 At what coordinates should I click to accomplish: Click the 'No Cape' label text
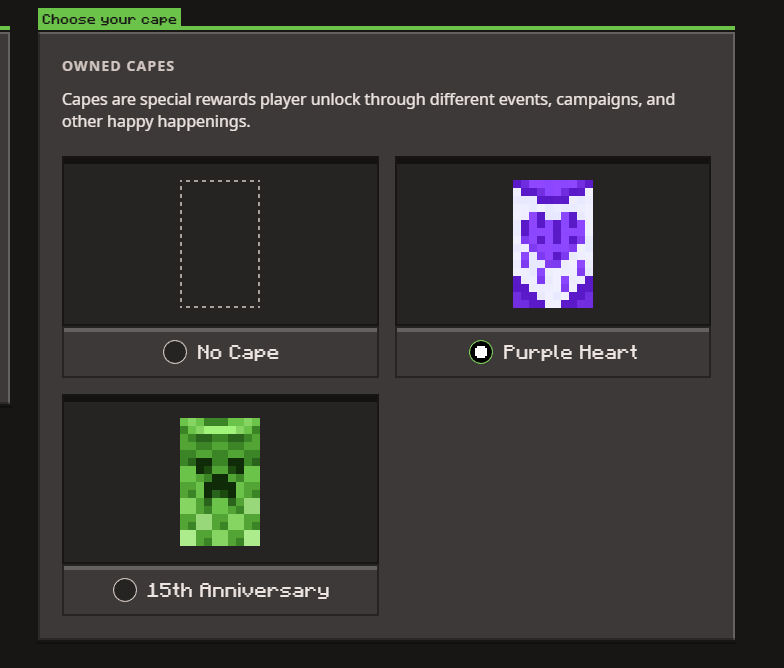(238, 352)
